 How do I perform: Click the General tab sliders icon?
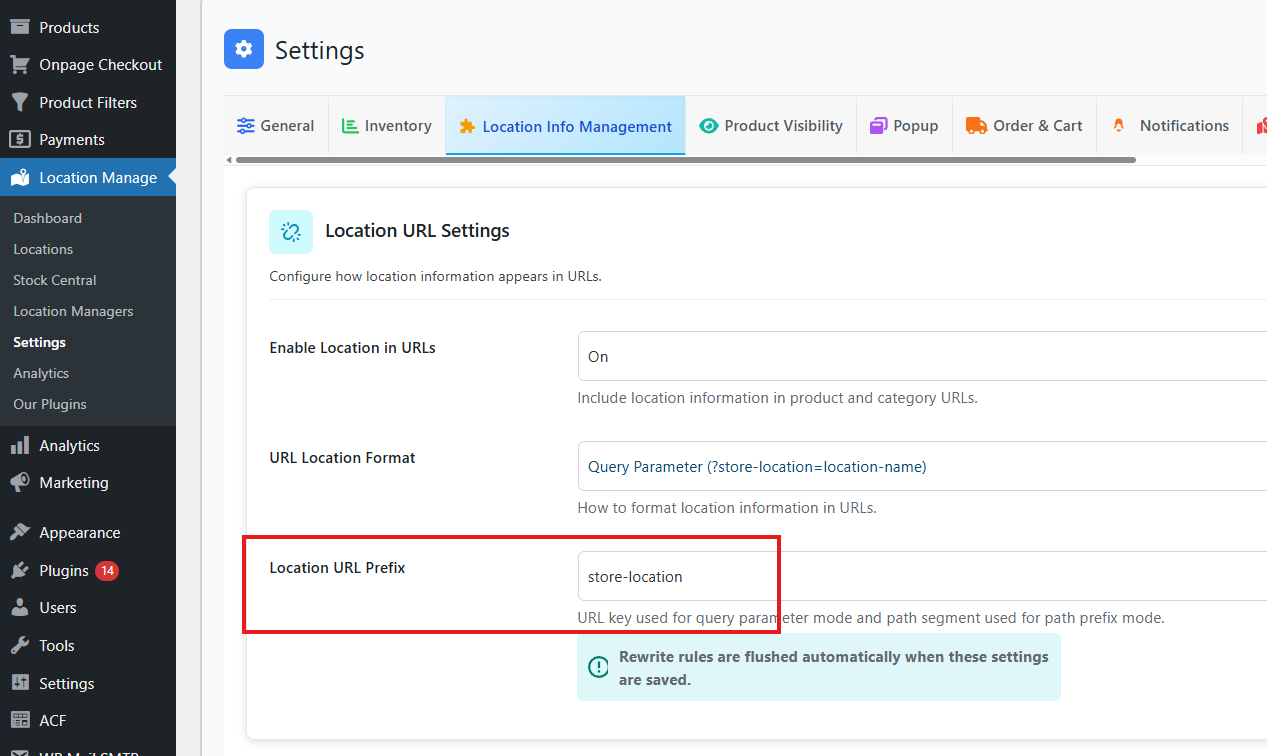click(x=245, y=126)
